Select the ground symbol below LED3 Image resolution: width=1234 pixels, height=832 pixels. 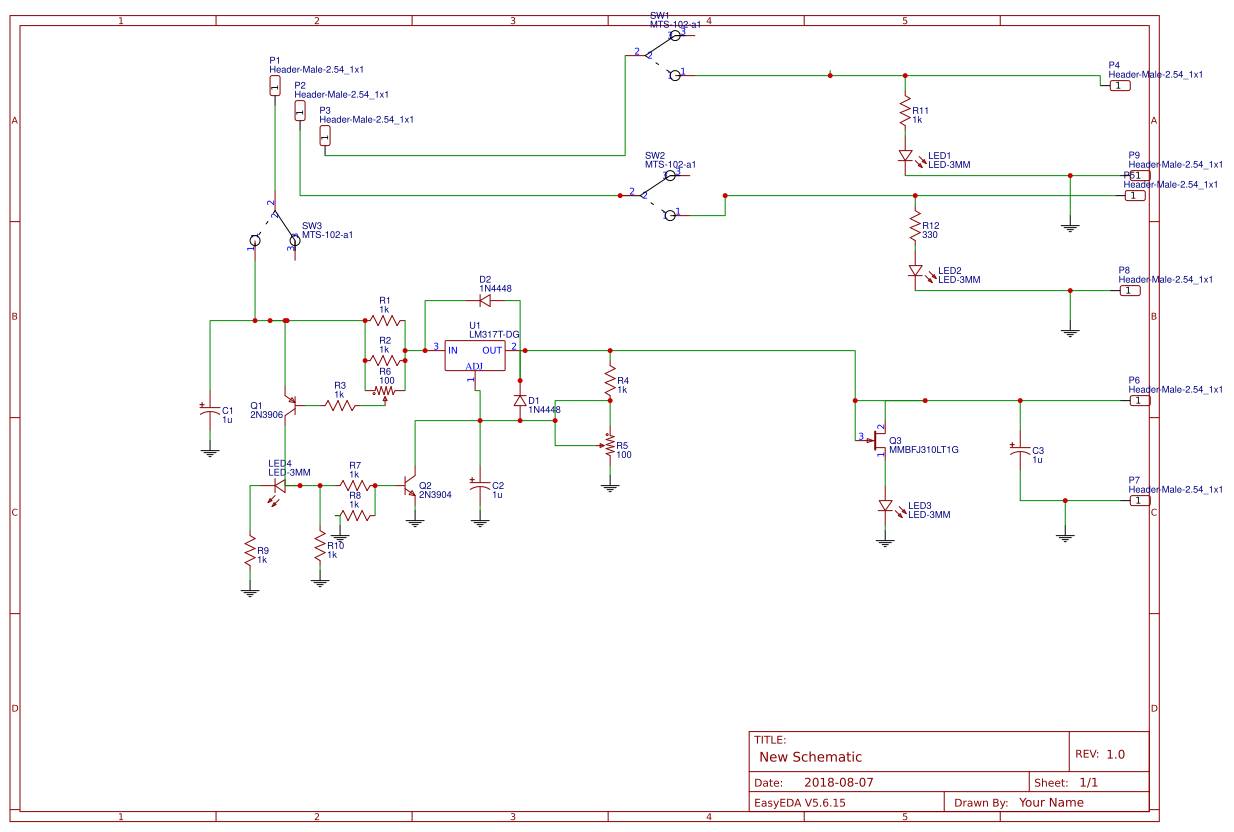click(x=885, y=541)
